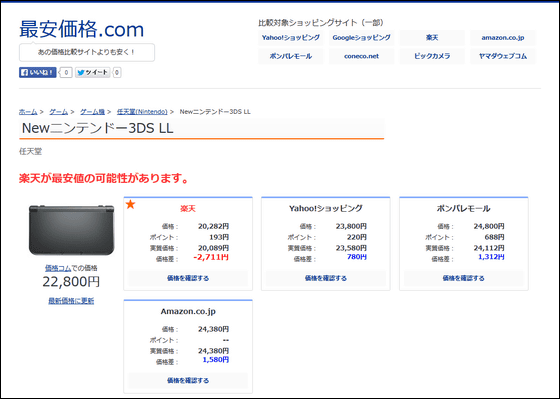
Task: Click the 楽天が最安値の可能性があります。 message
Action: tap(104, 178)
